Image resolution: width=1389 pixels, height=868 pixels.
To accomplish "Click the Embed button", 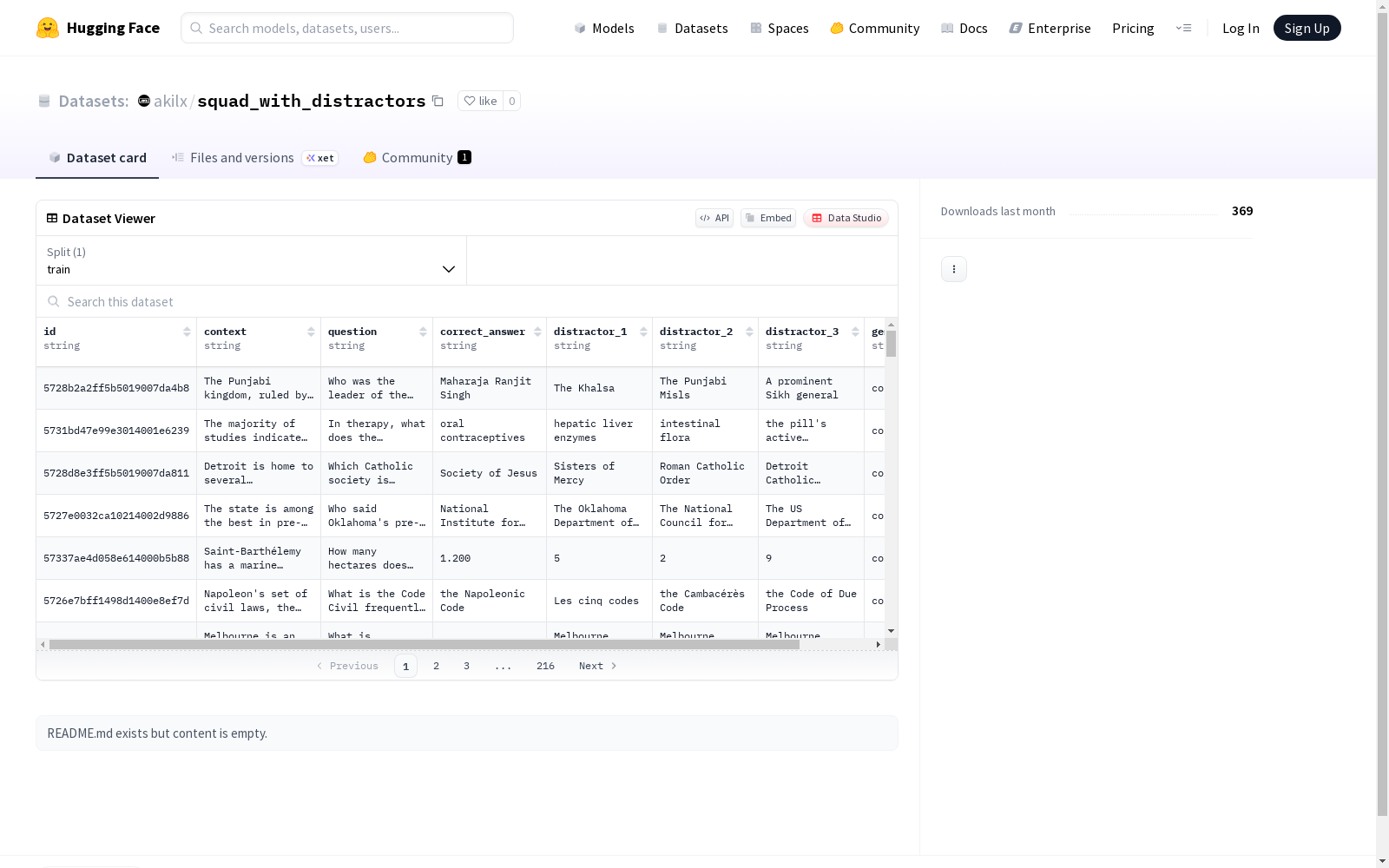I will pyautogui.click(x=768, y=218).
